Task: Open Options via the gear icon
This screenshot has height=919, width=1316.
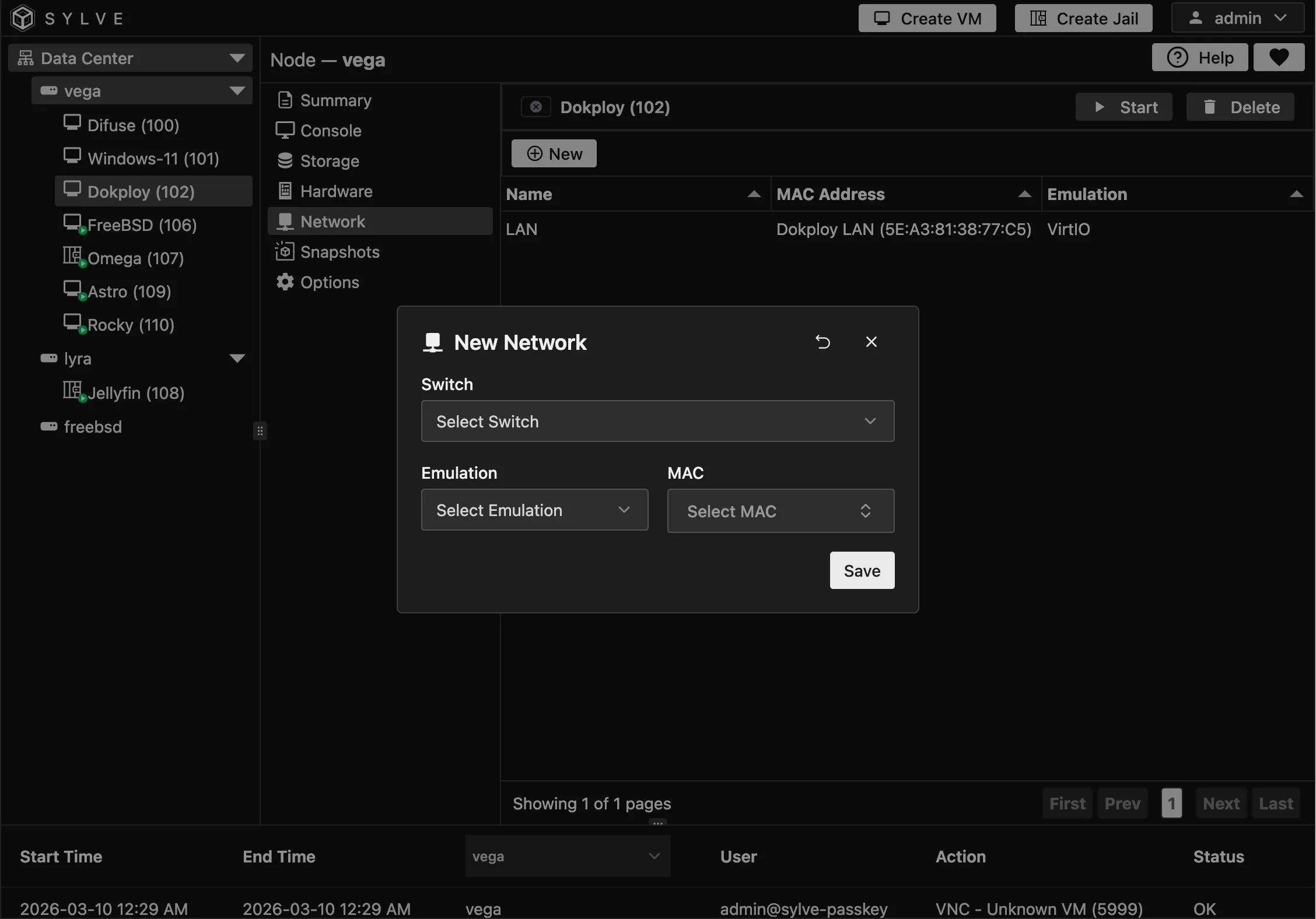Action: tap(285, 282)
